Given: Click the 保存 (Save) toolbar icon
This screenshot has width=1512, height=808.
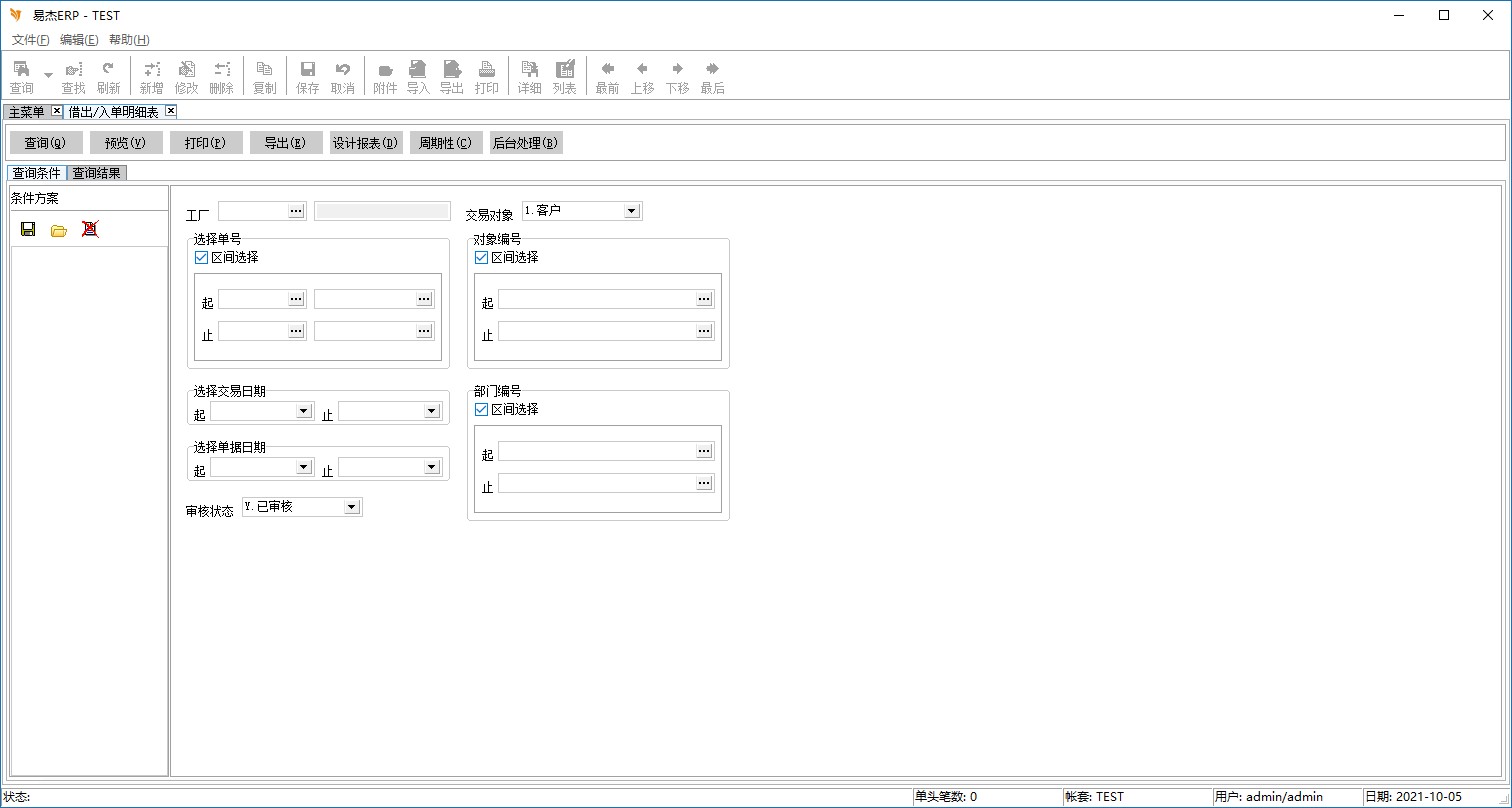Looking at the screenshot, I should tap(308, 76).
